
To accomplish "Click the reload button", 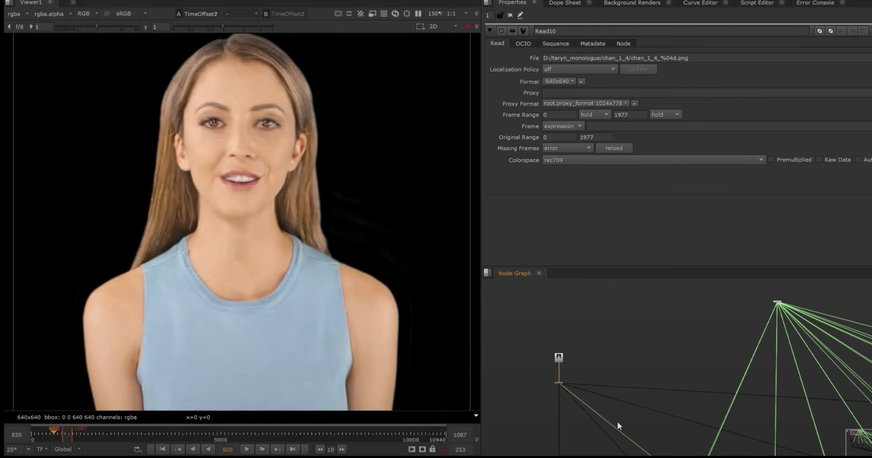I will tap(614, 148).
